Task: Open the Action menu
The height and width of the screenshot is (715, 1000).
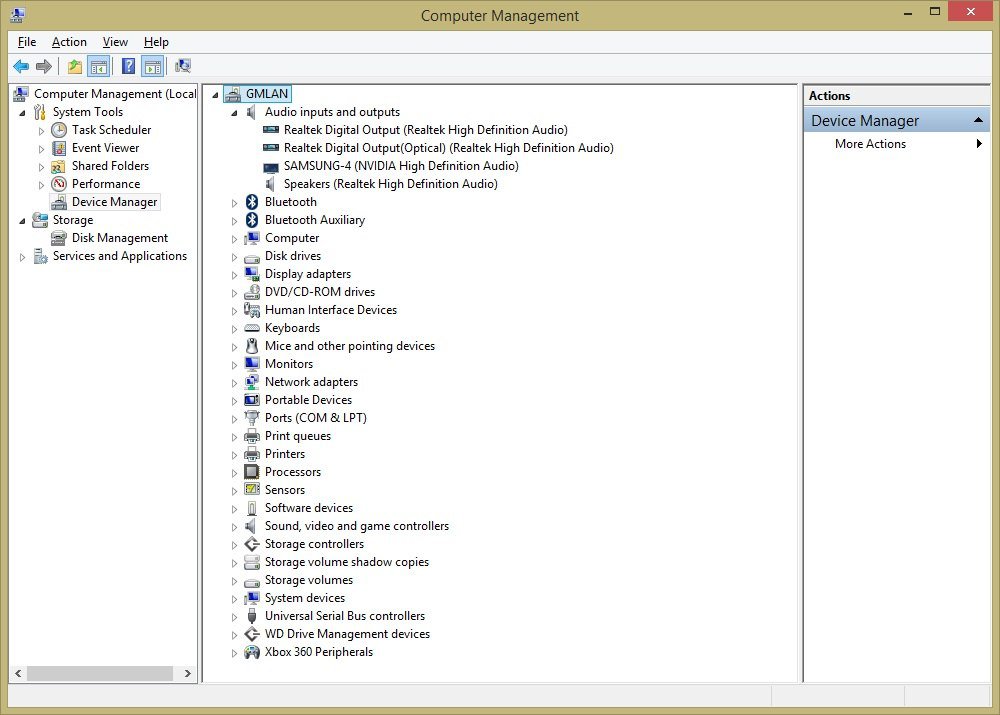Action: (x=69, y=42)
